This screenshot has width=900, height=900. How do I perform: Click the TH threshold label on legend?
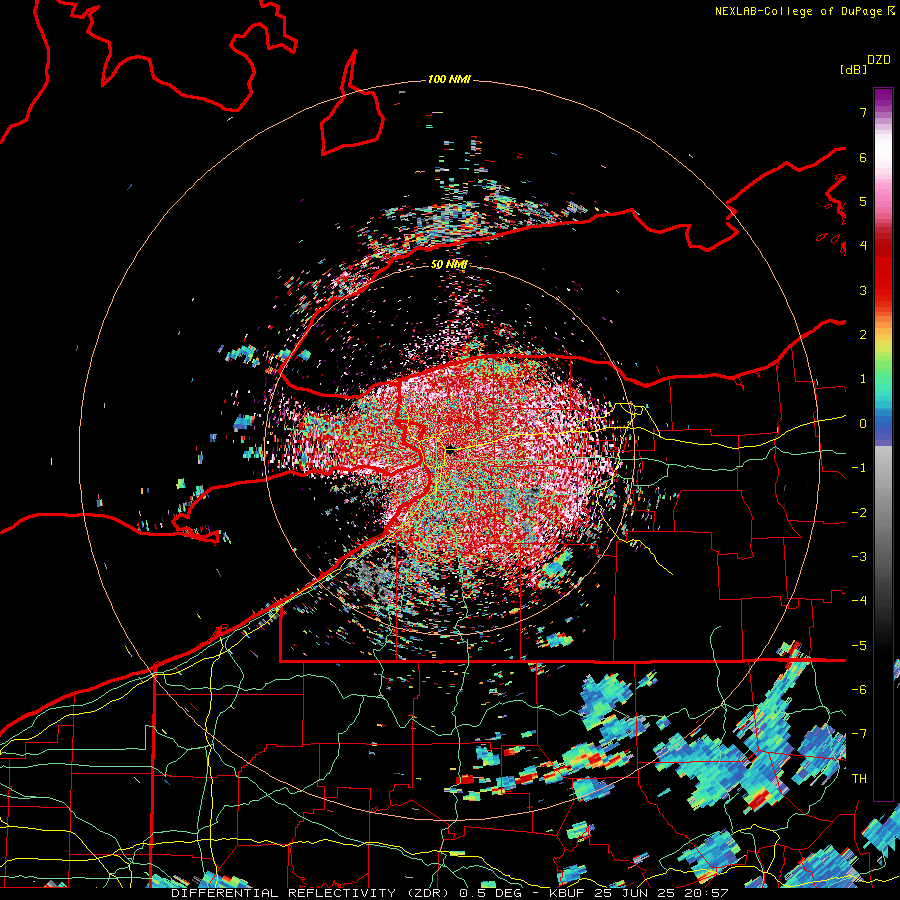pos(859,779)
